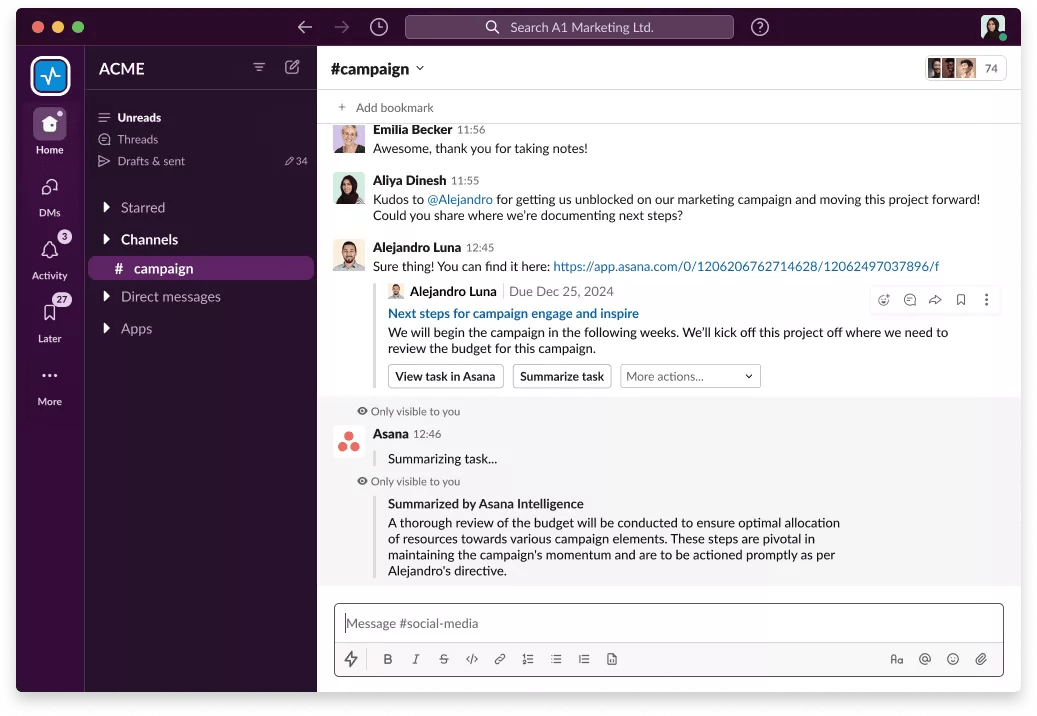
Task: Toggle bold formatting in composer
Action: coord(388,659)
